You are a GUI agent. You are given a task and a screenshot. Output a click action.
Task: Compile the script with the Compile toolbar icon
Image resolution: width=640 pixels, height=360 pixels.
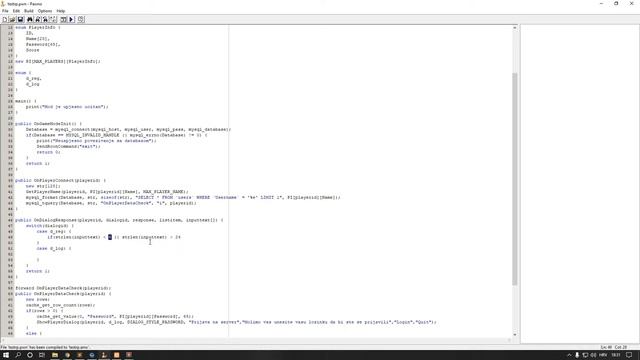click(x=64, y=19)
